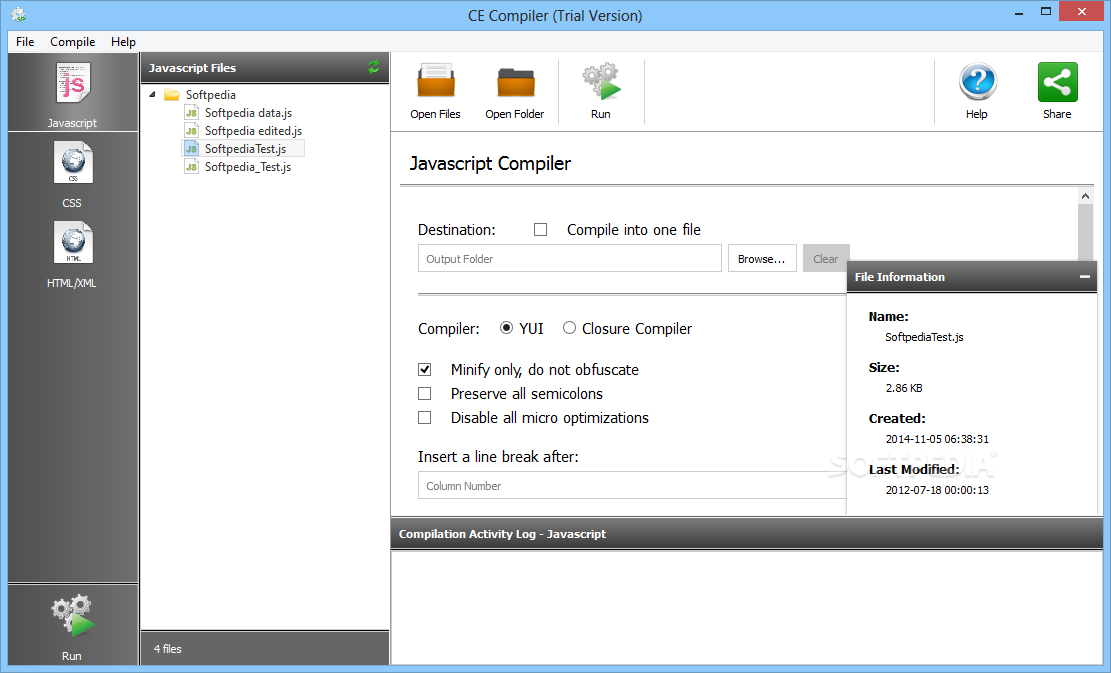Click the created date 2014-11-05 06:38:31
Image resolution: width=1111 pixels, height=673 pixels.
point(937,439)
